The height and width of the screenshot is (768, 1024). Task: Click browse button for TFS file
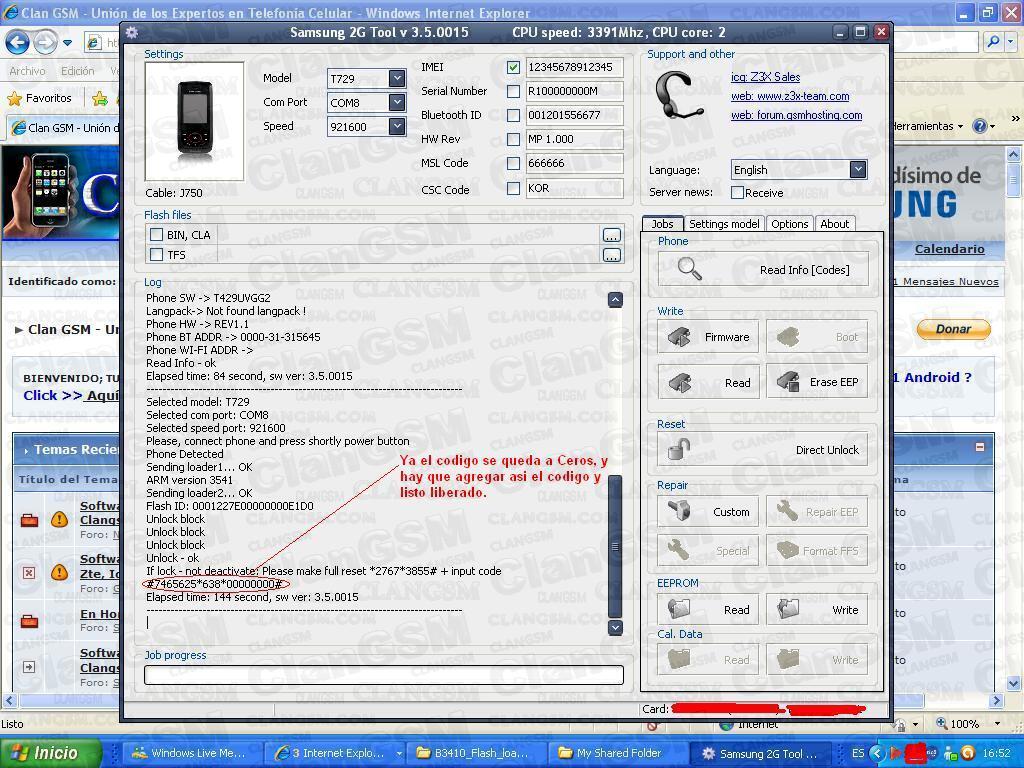[x=612, y=255]
